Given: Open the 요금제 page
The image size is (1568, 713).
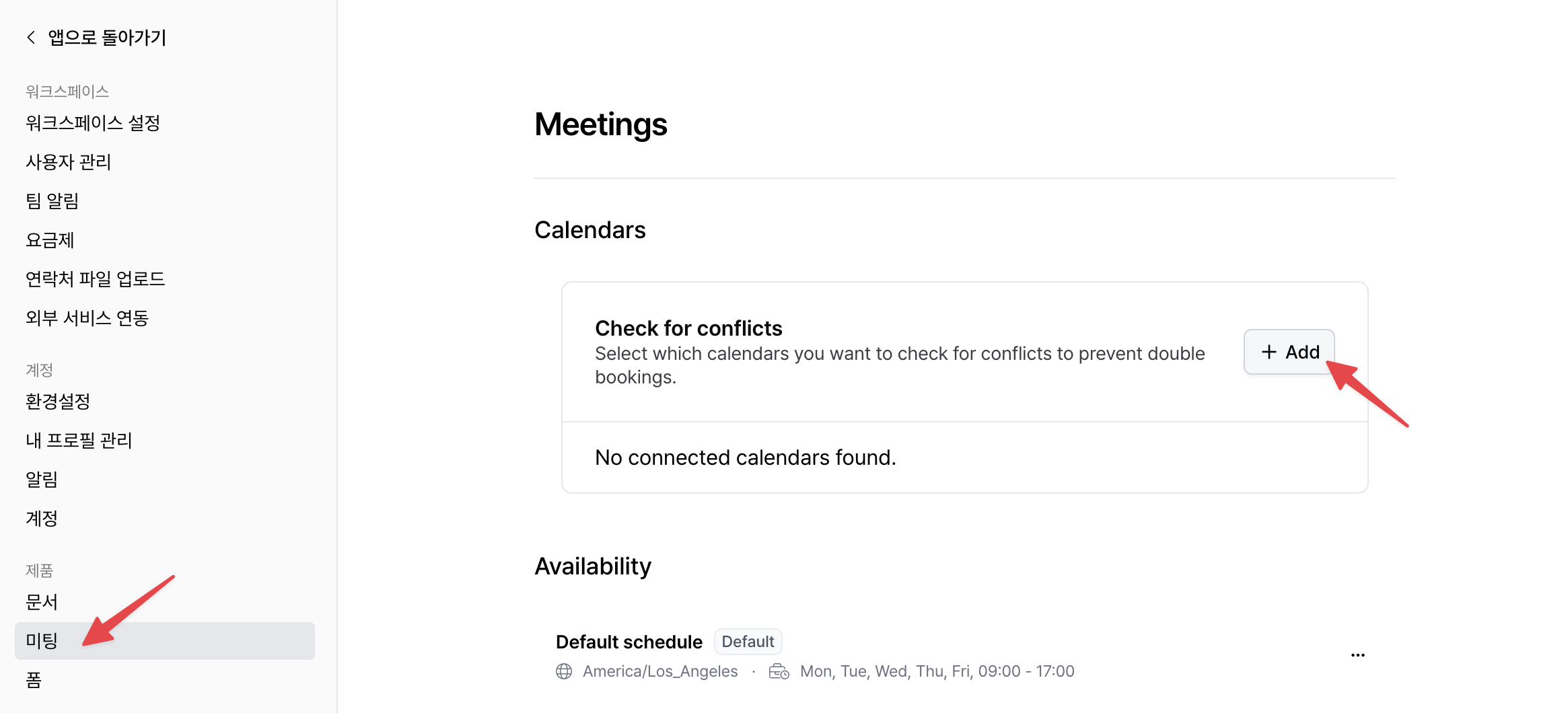Looking at the screenshot, I should 50,239.
